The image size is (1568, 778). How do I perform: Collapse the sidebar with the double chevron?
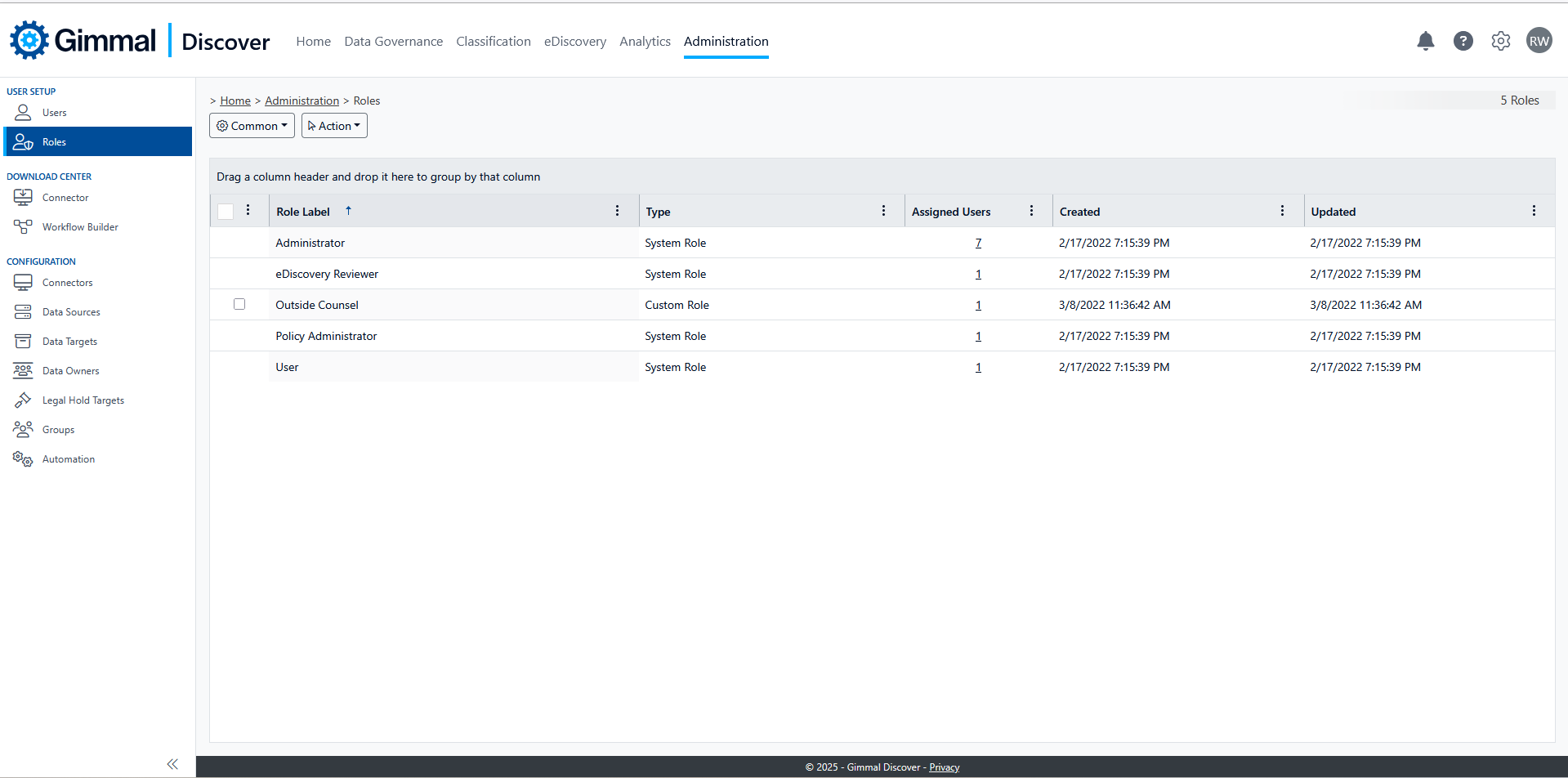[x=172, y=764]
